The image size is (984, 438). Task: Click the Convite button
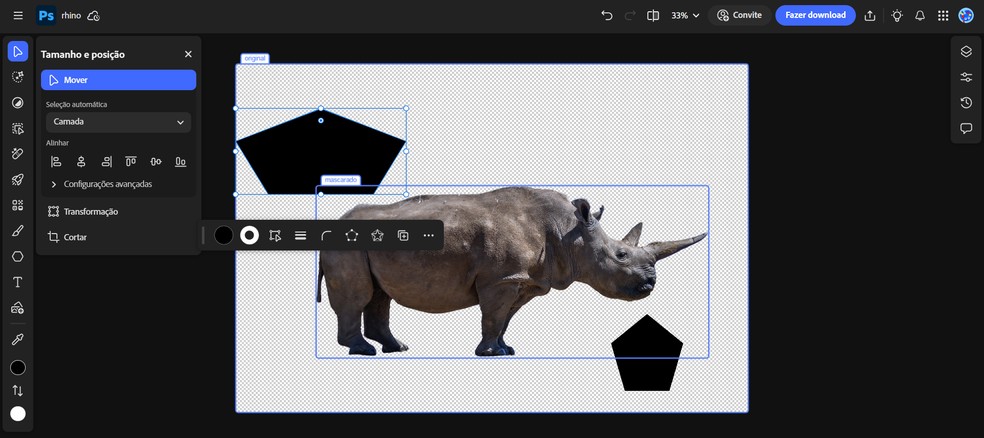740,15
